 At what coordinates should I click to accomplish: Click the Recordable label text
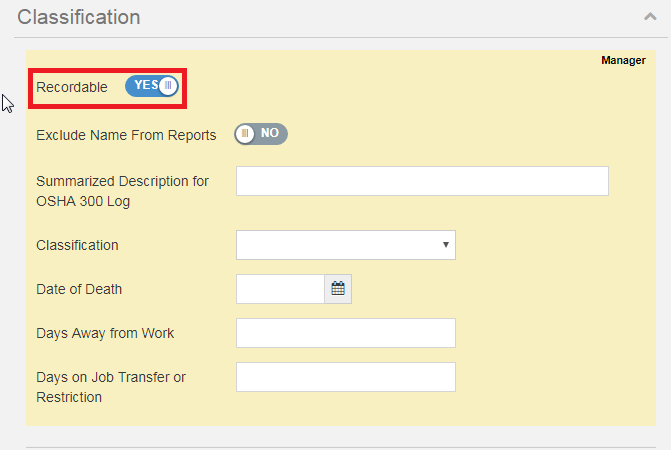click(x=72, y=87)
